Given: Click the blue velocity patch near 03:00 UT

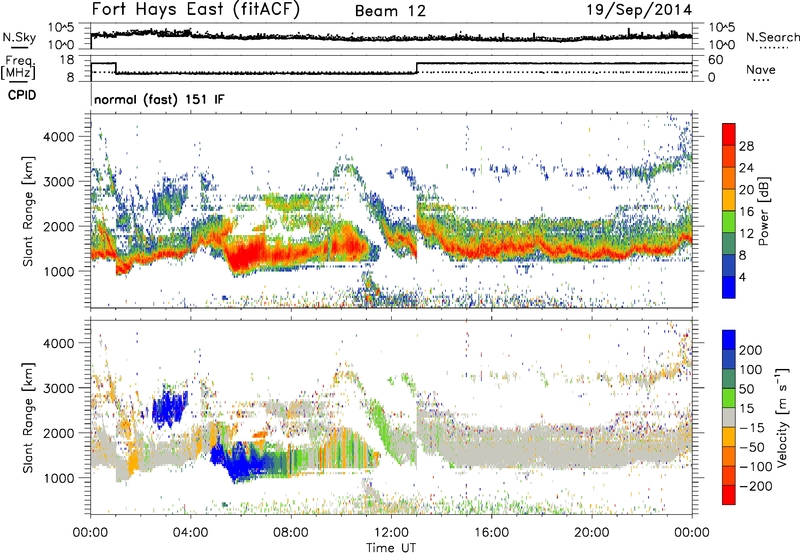Looking at the screenshot, I should point(170,407).
